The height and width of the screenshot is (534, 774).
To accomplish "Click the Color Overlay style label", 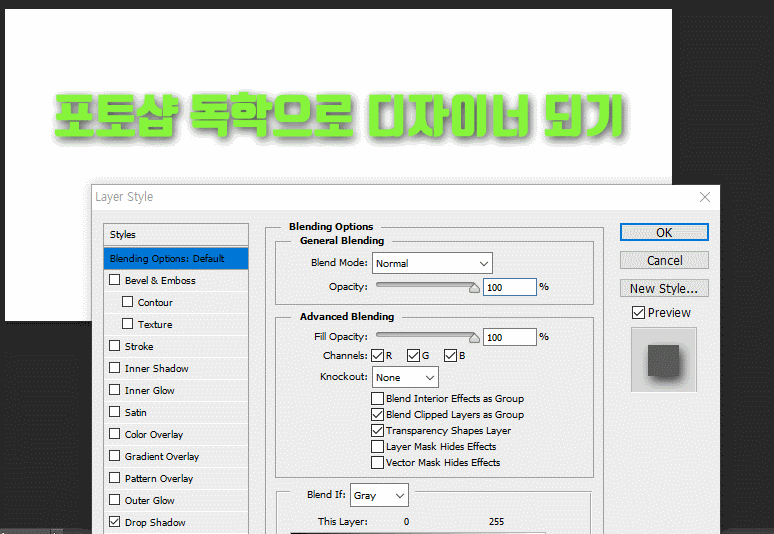I will 154,435.
